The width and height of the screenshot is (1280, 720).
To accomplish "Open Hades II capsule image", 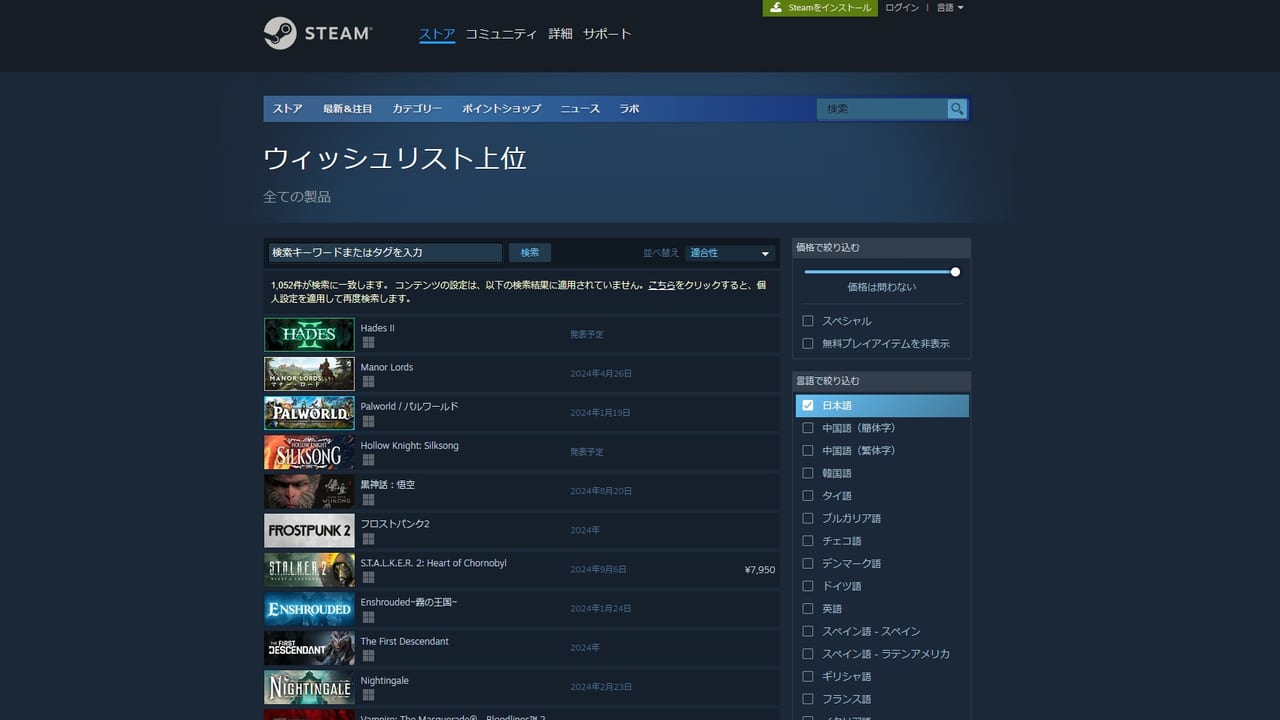I will pos(309,335).
